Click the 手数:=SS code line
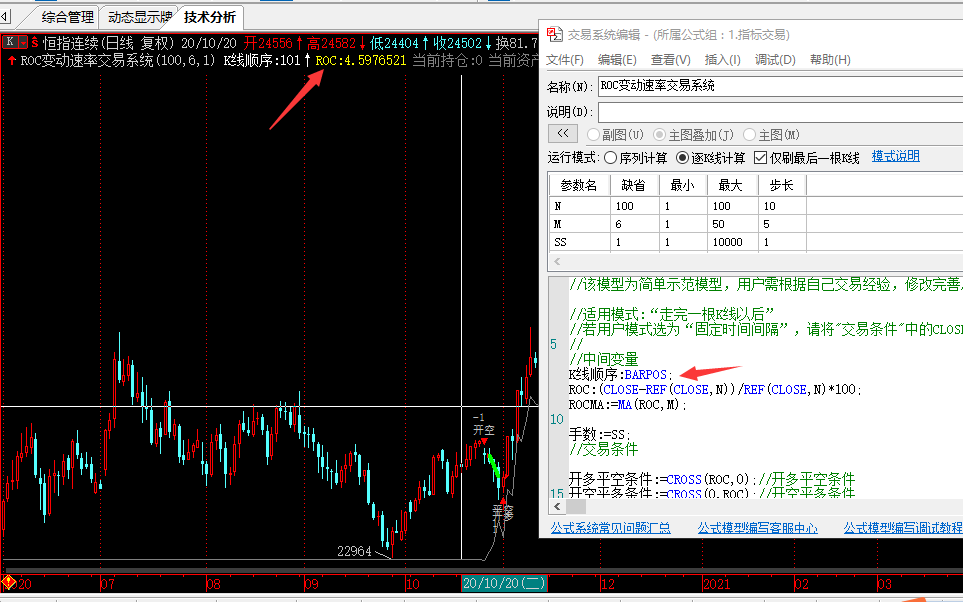Viewport: 963px width, 602px height. tap(599, 434)
